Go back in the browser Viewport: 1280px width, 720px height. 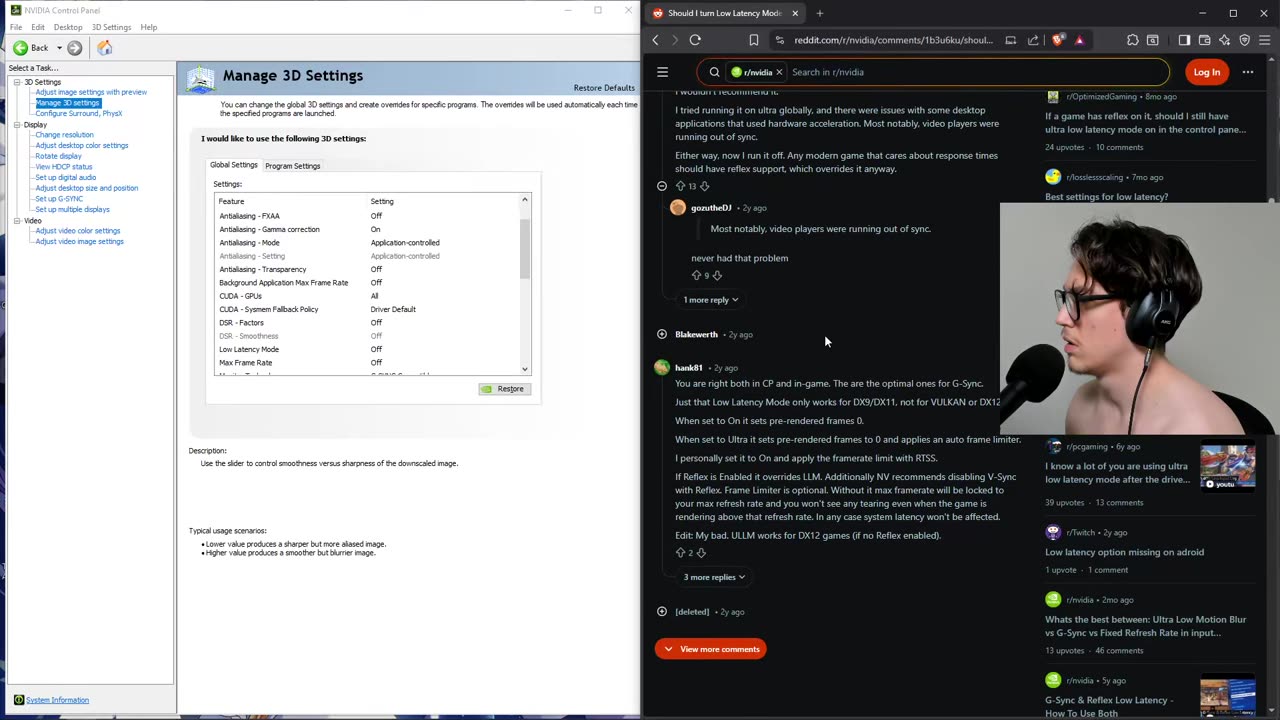[655, 40]
